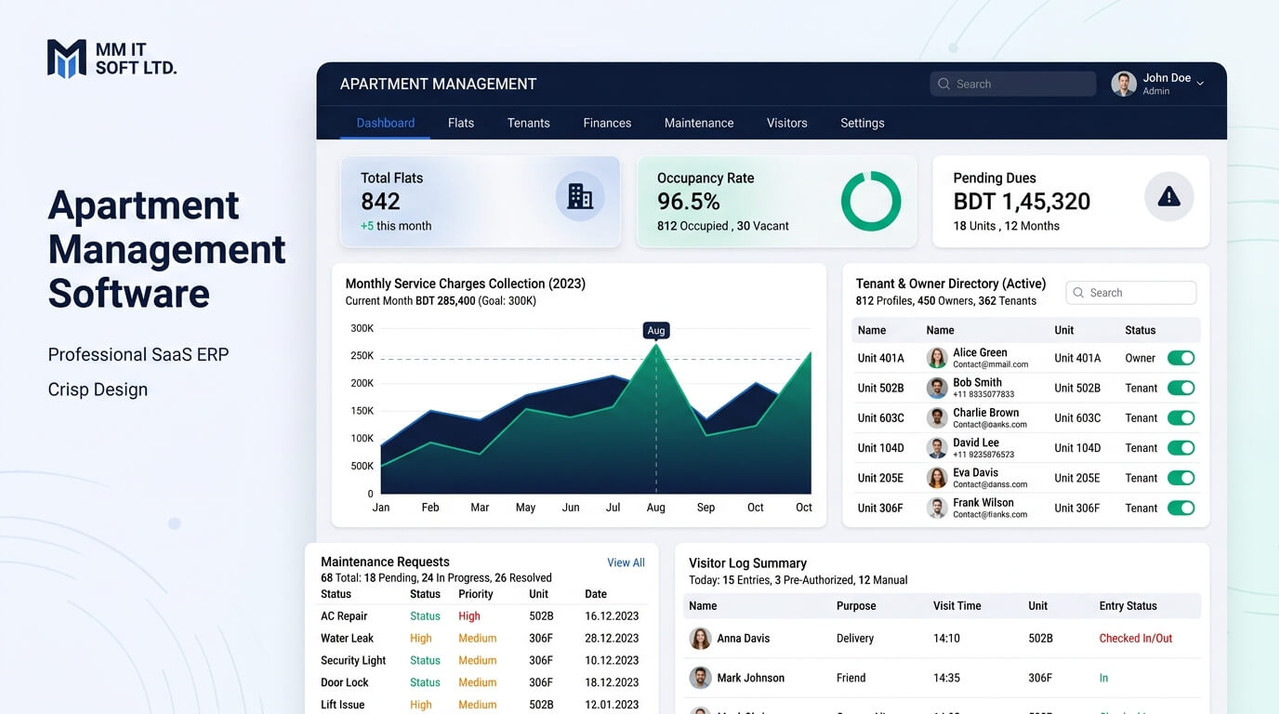This screenshot has height=714, width=1279.
Task: Click the warning triangle icon in Pending Dues
Action: [1169, 196]
